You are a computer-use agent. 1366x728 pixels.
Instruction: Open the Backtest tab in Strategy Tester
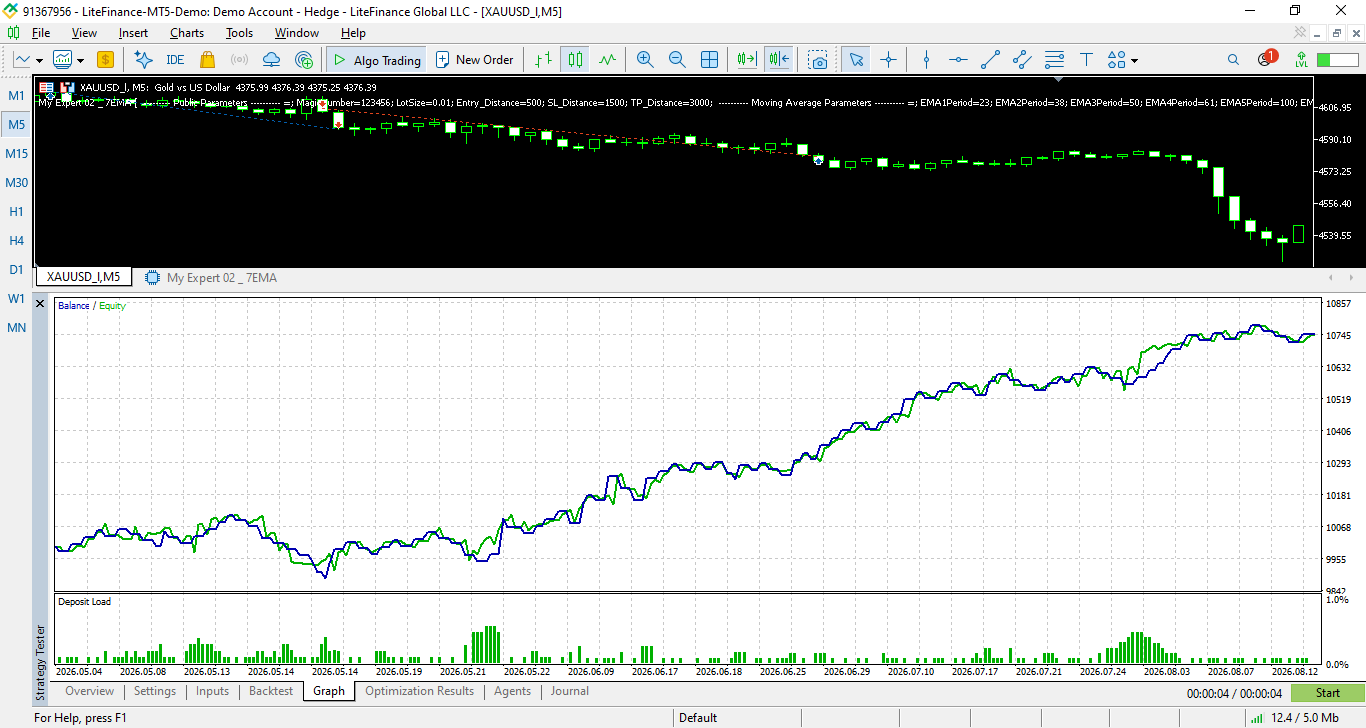(x=271, y=691)
